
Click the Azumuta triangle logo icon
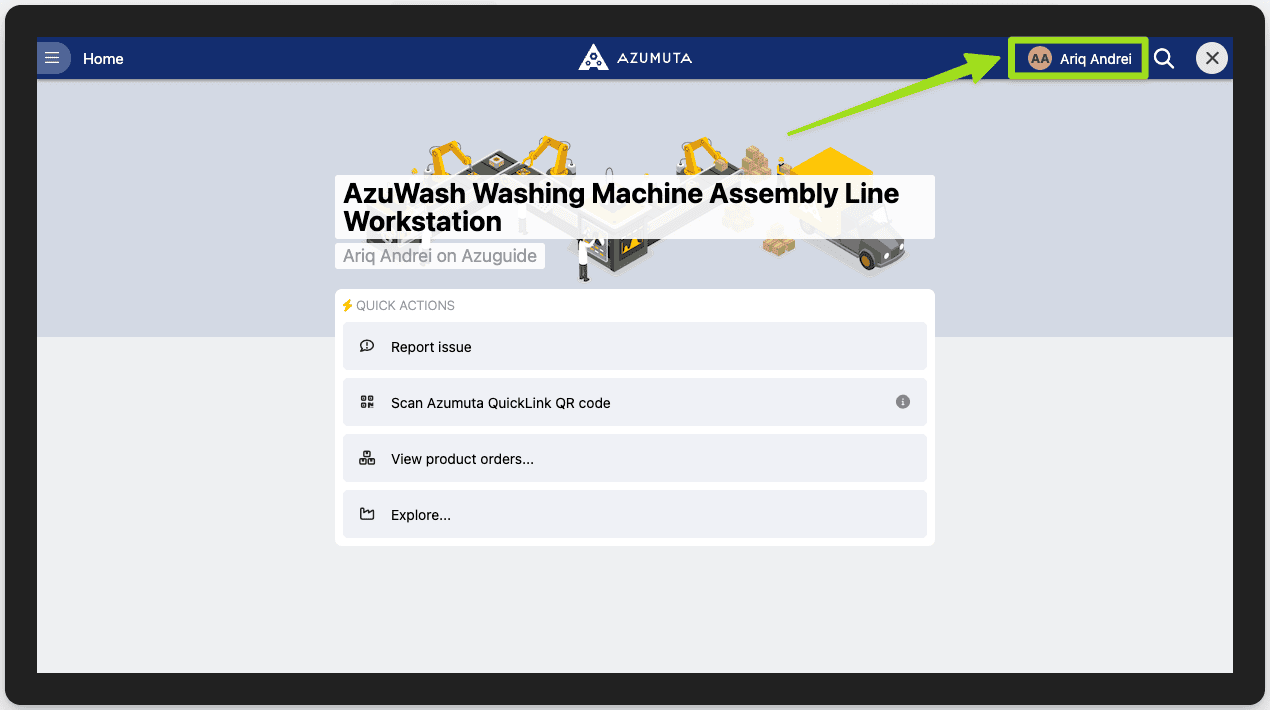click(x=593, y=58)
